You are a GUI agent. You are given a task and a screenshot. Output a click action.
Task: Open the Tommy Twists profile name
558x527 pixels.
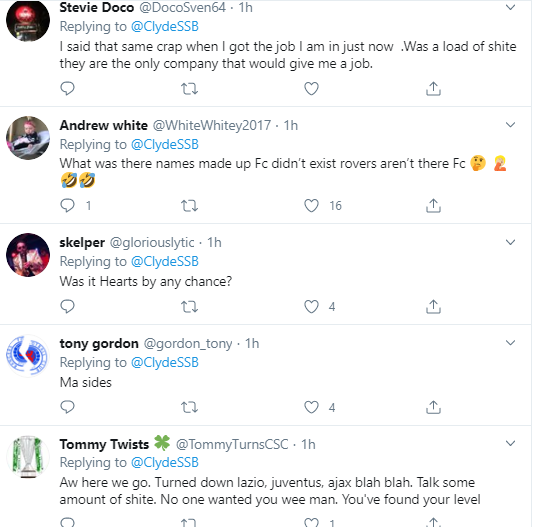(104, 444)
